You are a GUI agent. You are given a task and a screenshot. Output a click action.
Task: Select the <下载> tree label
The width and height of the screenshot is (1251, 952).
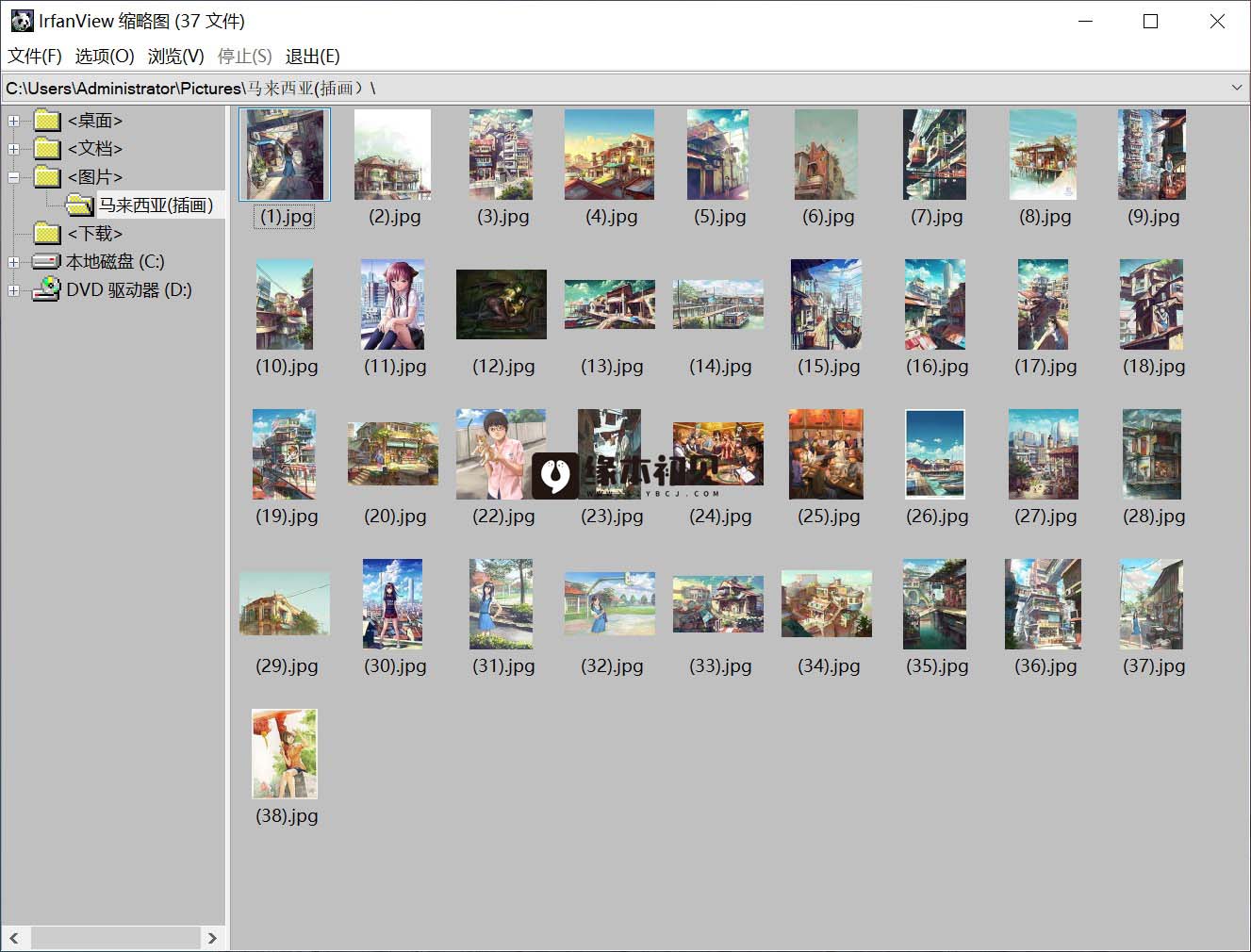tap(95, 234)
